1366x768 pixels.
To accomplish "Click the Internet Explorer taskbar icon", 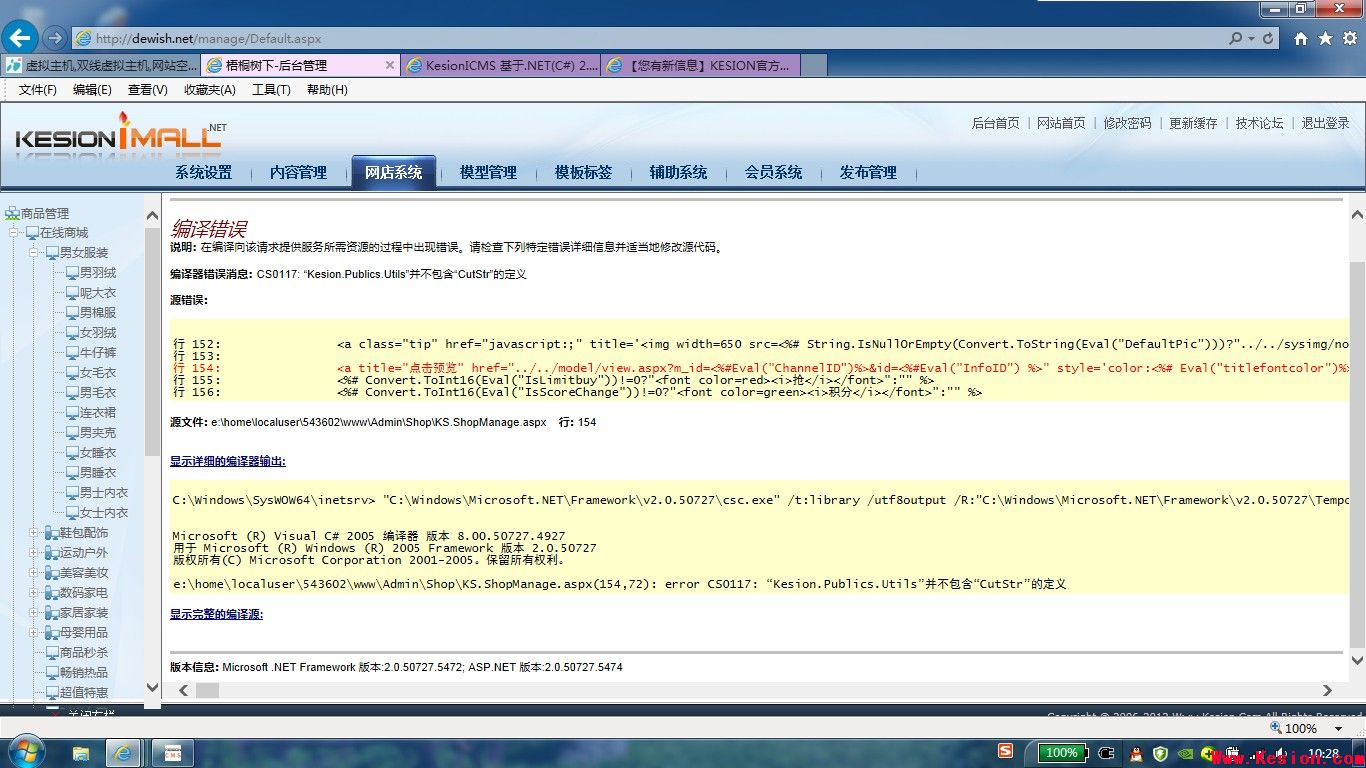I will (x=124, y=753).
